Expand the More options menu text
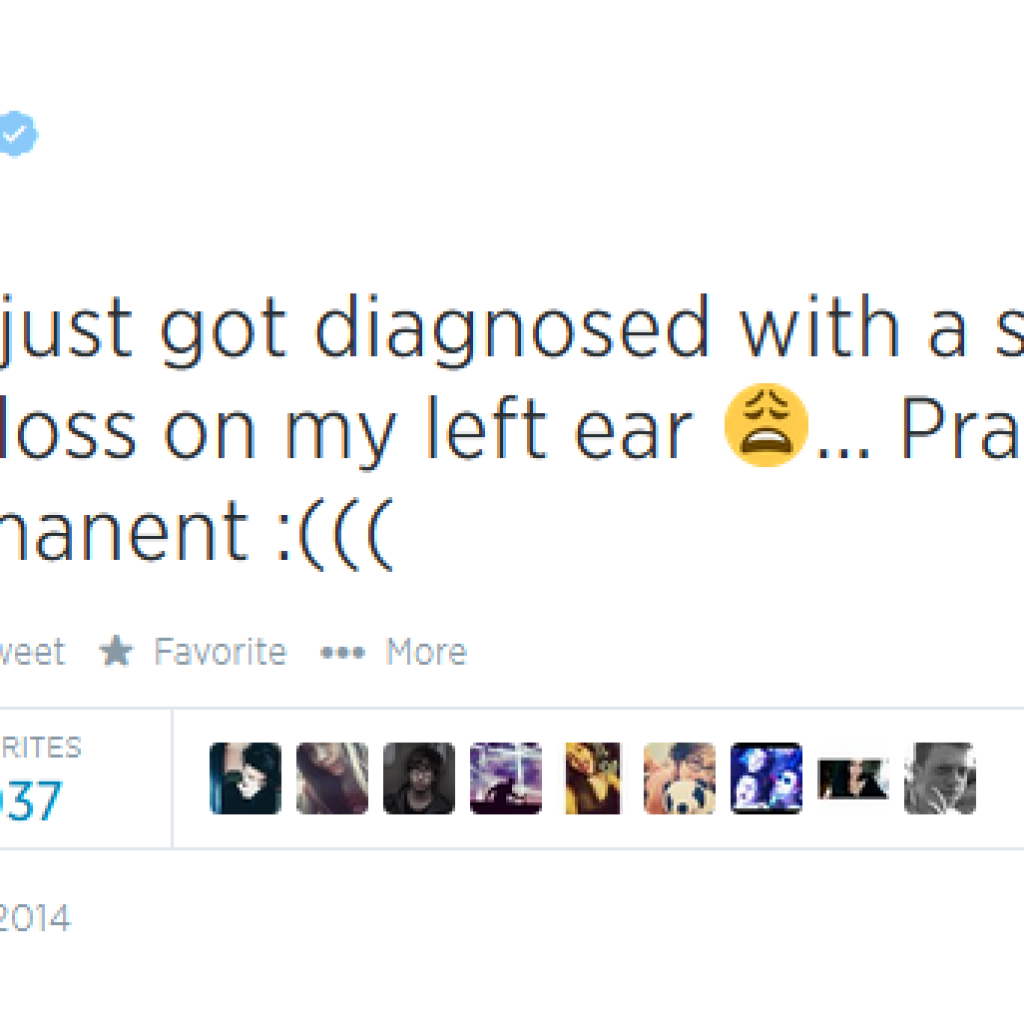The width and height of the screenshot is (1024, 1024). point(426,652)
